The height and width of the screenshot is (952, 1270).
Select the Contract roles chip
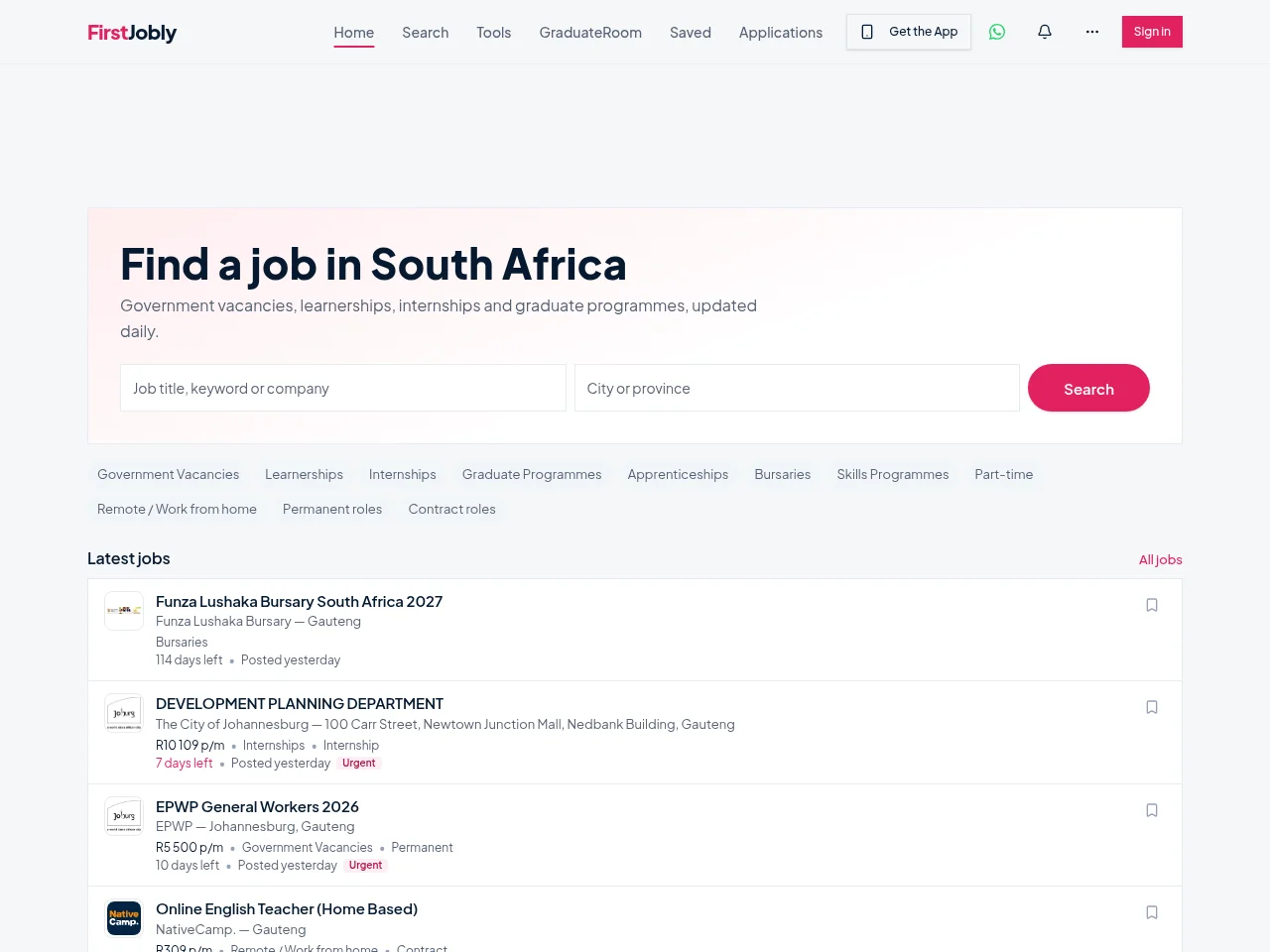tap(451, 509)
